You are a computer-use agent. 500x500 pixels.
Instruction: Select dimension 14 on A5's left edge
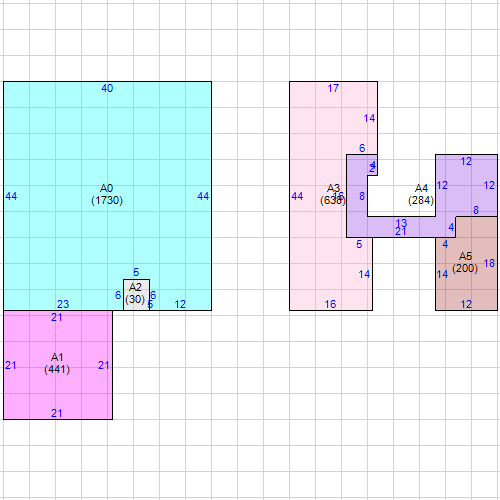tap(442, 274)
